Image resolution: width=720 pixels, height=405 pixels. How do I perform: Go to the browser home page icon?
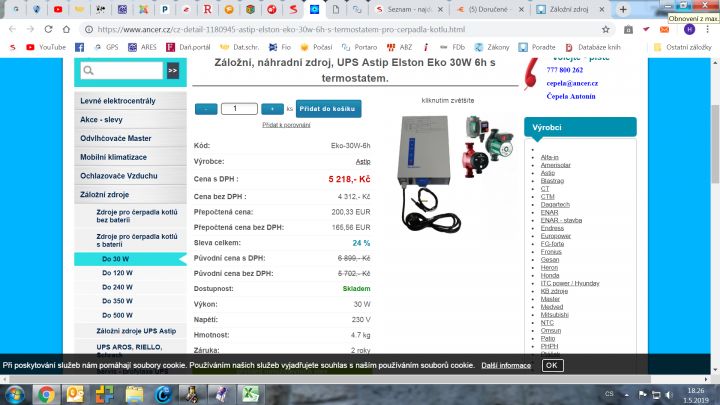66,29
